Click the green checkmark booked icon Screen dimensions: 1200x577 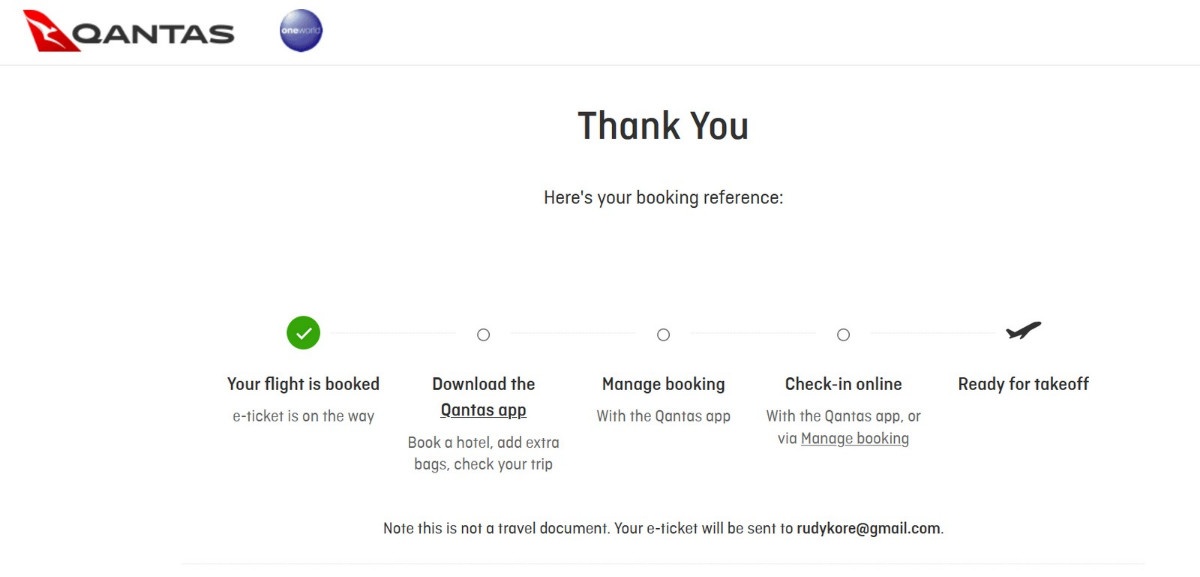click(x=303, y=333)
